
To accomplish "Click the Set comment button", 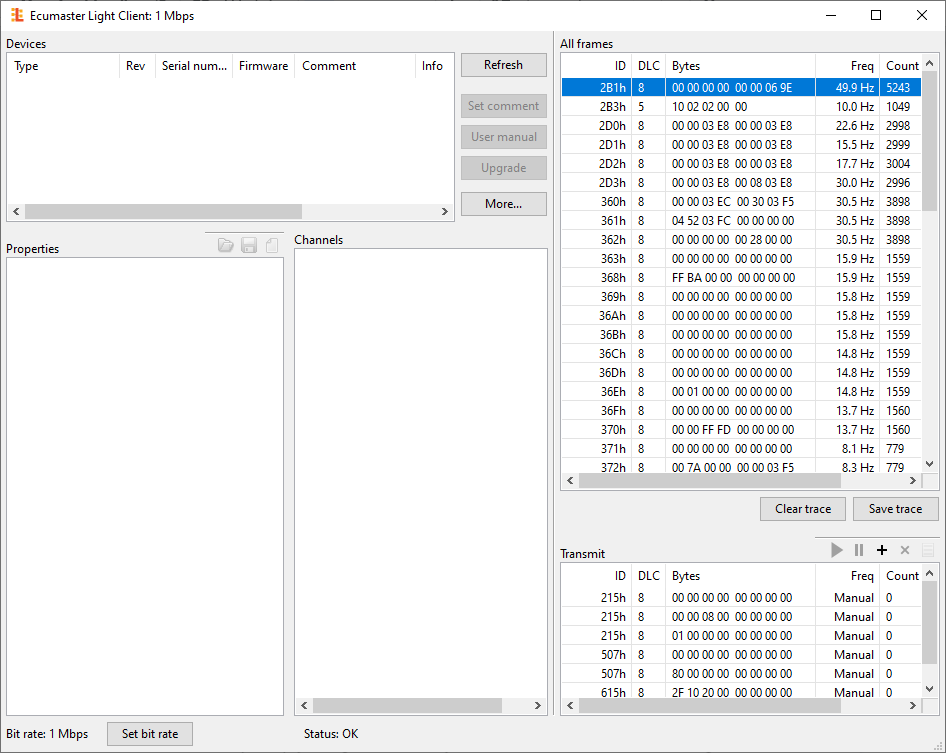I will (x=504, y=106).
